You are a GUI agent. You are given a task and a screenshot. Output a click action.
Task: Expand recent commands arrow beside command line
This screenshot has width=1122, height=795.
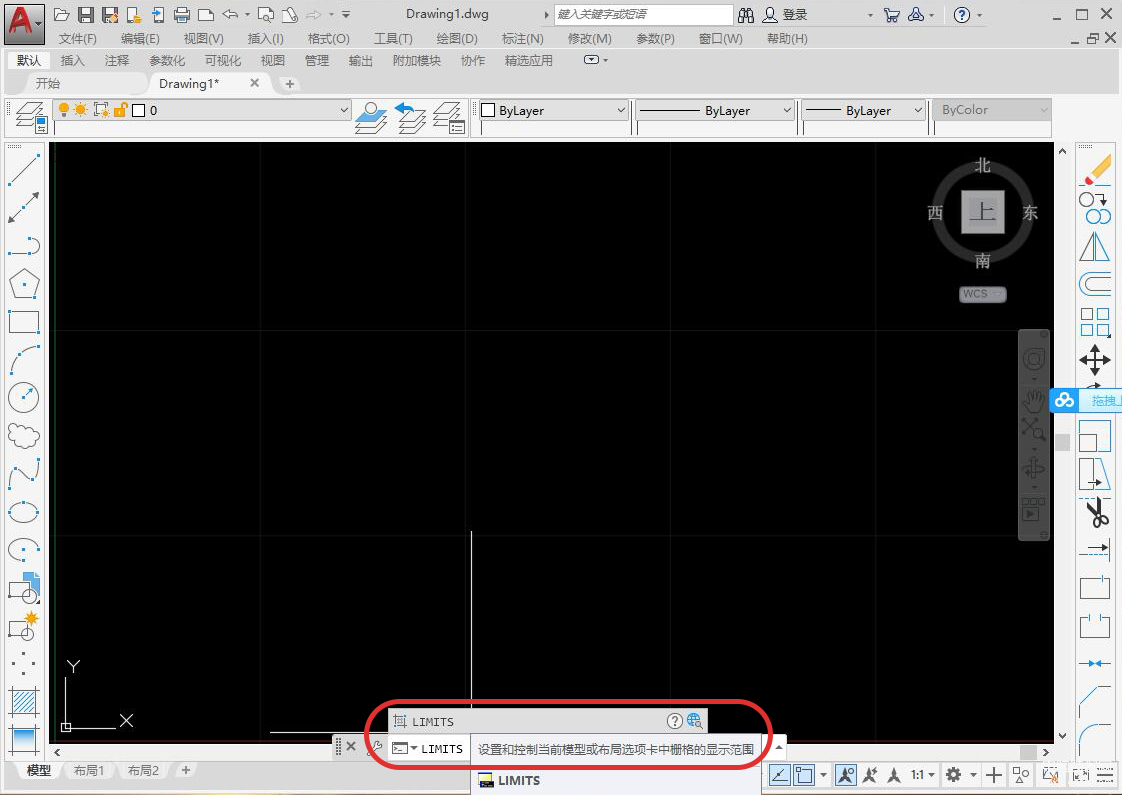point(413,748)
